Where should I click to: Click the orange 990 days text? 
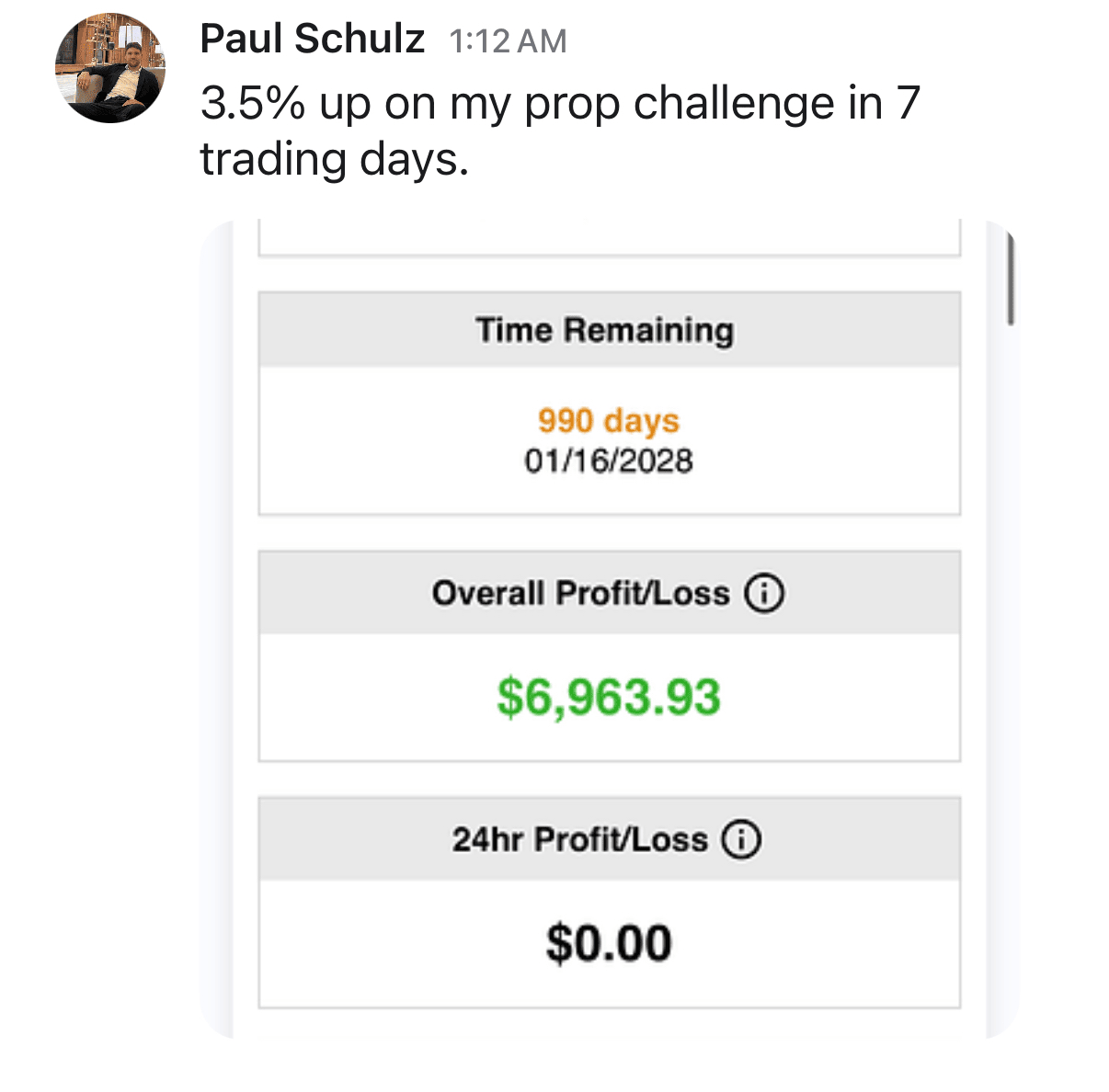pyautogui.click(x=609, y=420)
